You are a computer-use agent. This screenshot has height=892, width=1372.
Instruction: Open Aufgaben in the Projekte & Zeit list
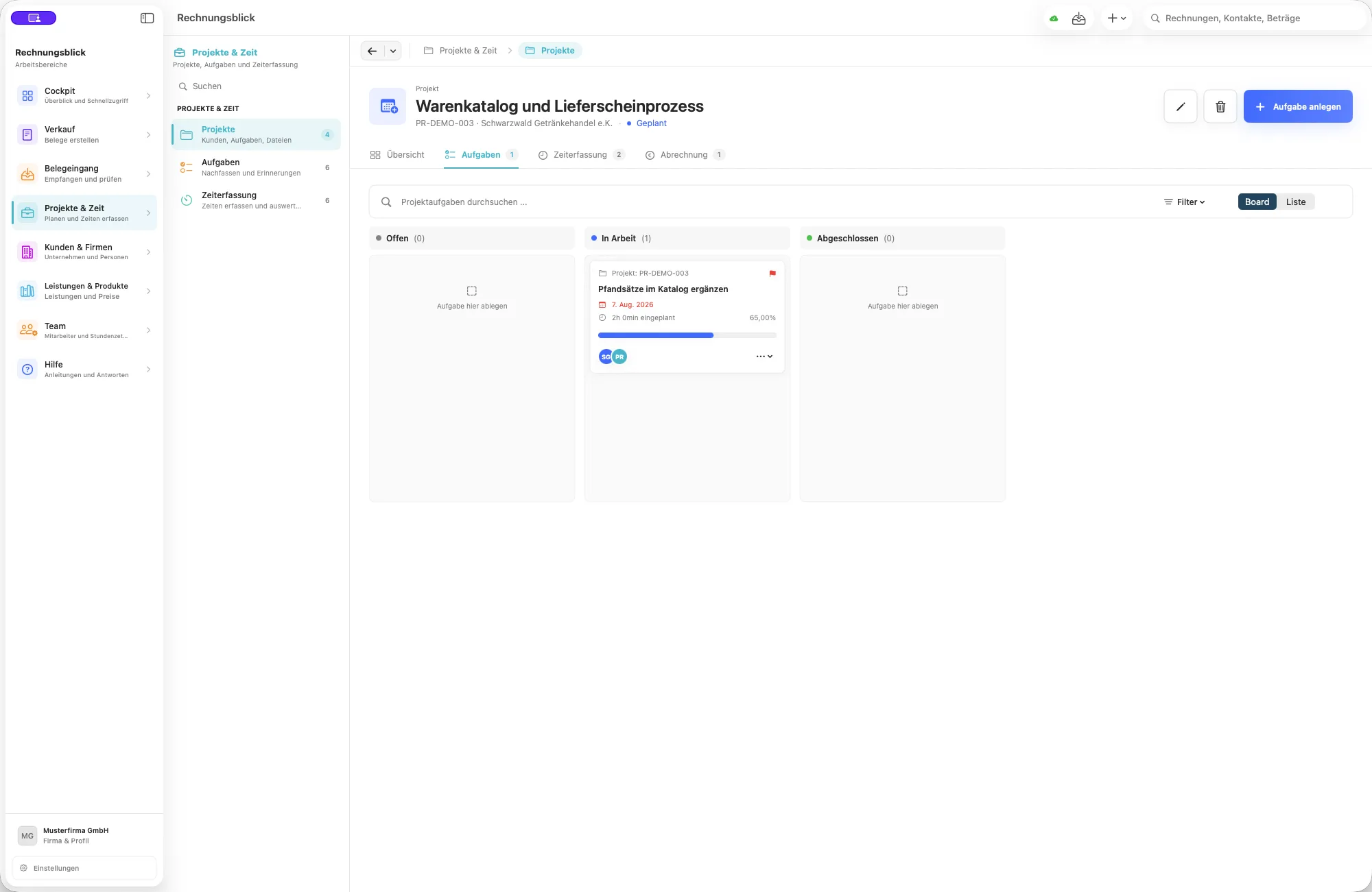click(x=256, y=167)
